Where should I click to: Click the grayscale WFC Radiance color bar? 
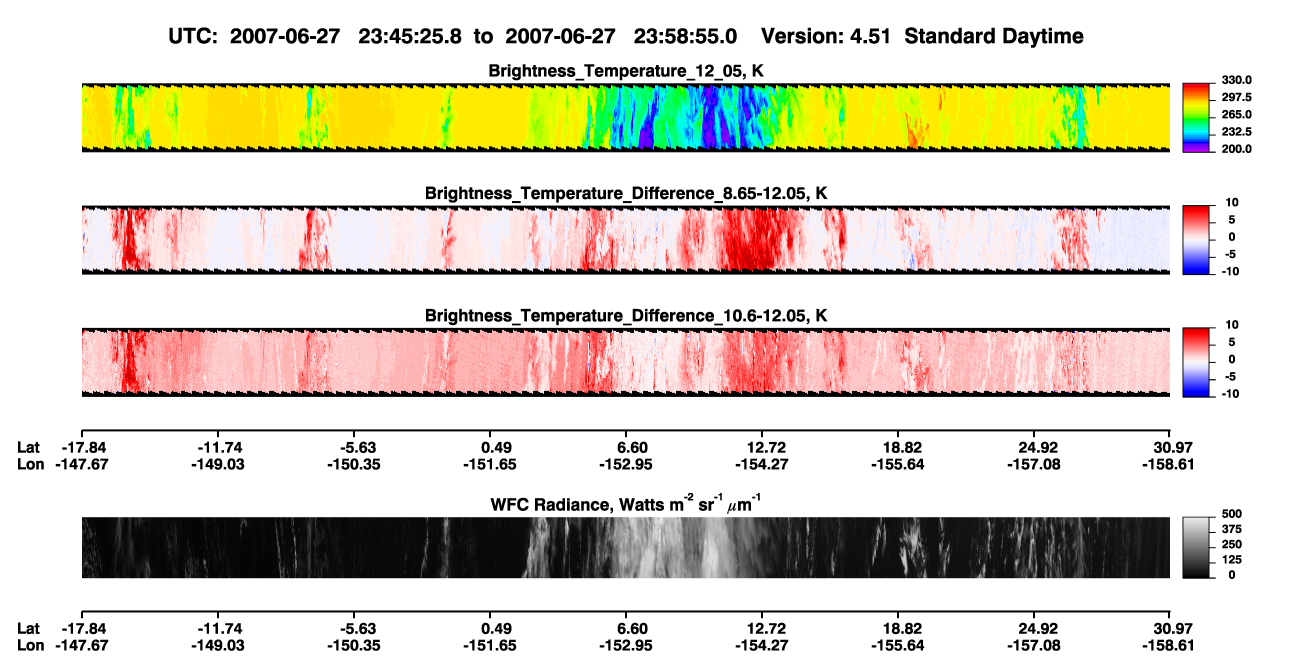[x=1195, y=547]
